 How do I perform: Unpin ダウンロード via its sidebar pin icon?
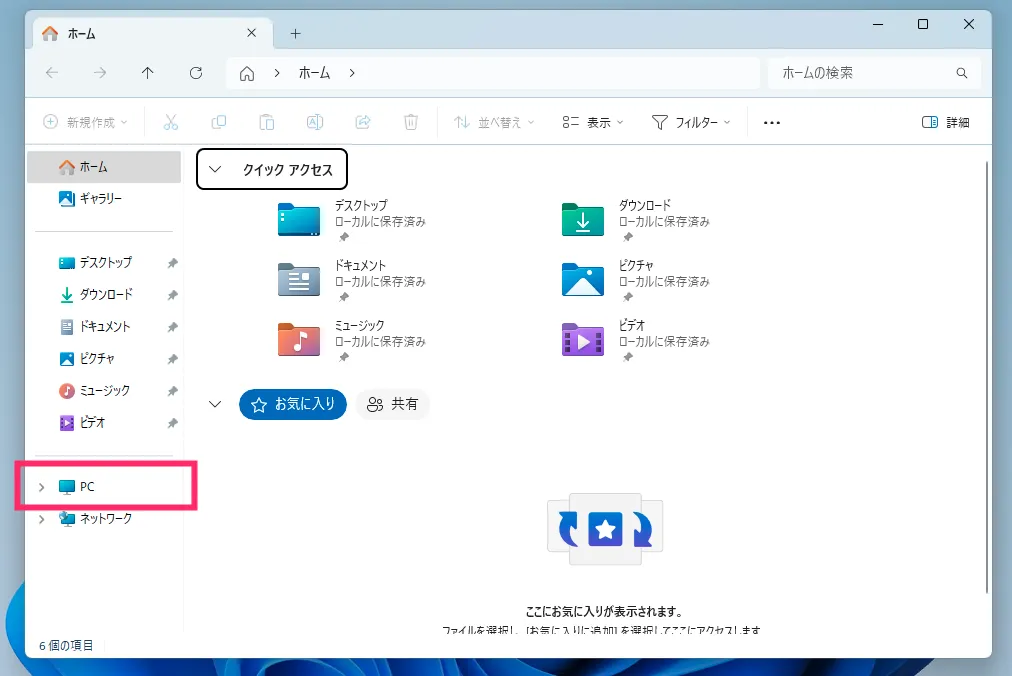click(172, 295)
